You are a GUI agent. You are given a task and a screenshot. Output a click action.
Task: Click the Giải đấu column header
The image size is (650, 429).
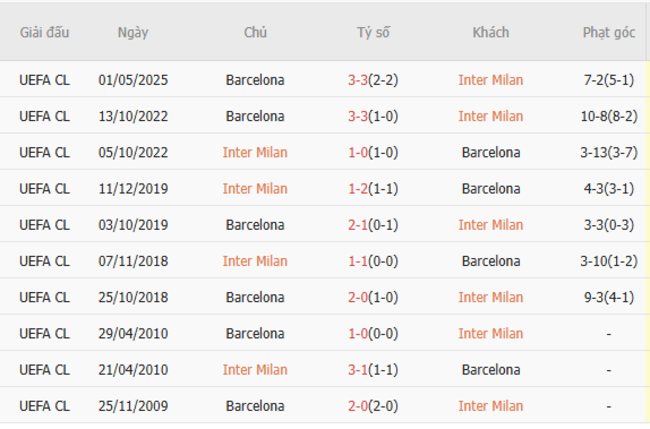[x=44, y=32]
